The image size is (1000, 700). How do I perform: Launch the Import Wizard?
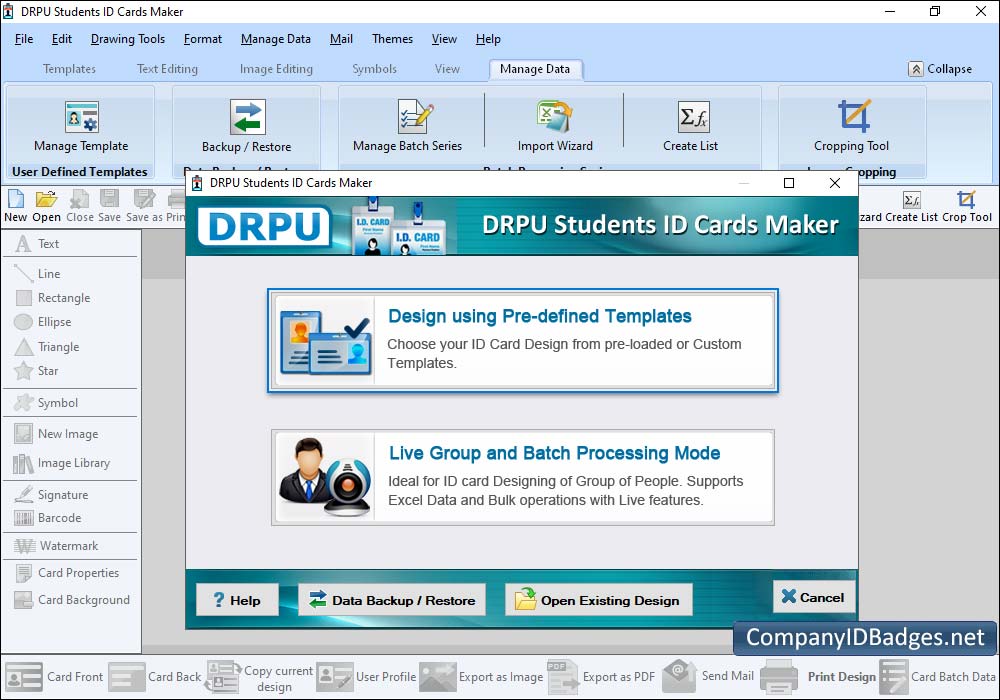[x=555, y=126]
